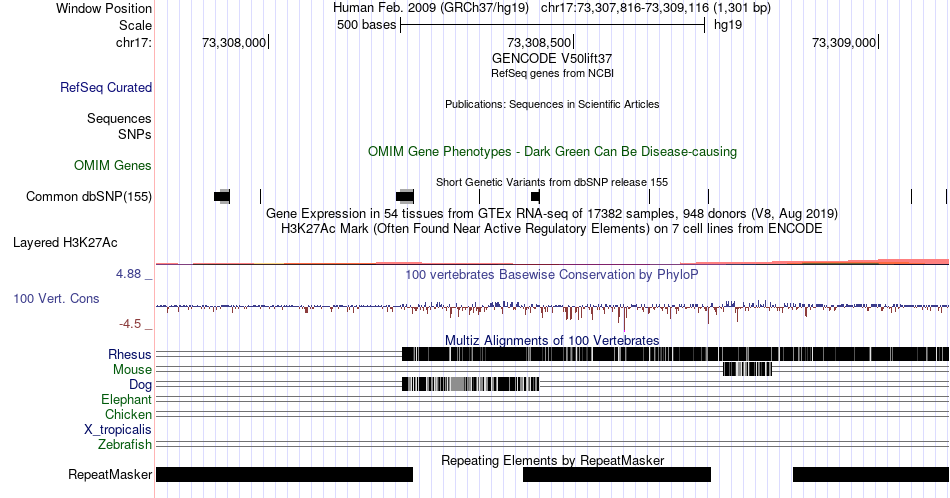This screenshot has width=950, height=498.
Task: Click the SNPs track label
Action: (135, 134)
